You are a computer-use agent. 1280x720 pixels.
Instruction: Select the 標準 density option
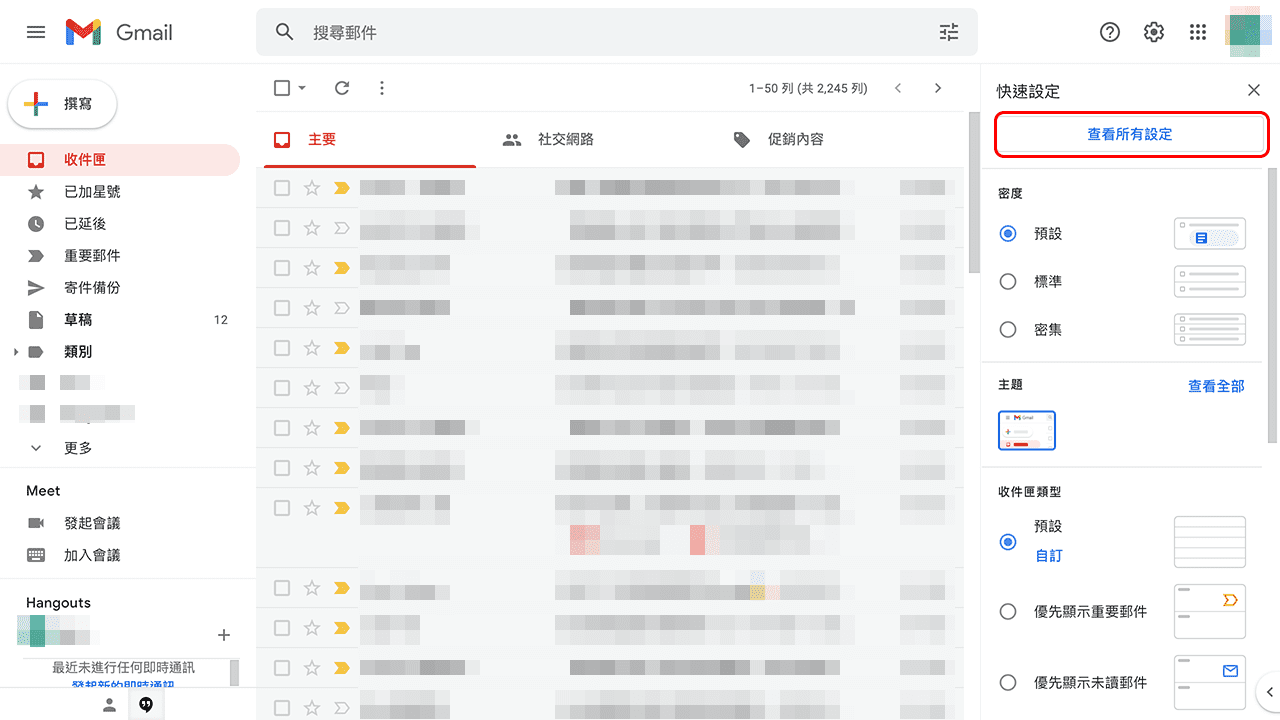point(1008,281)
